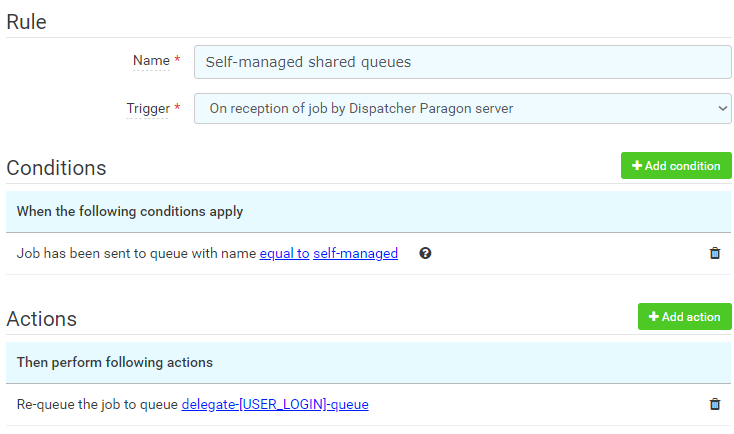Select the 'Re-queue the job' action row
The height and width of the screenshot is (434, 734).
coord(98,405)
